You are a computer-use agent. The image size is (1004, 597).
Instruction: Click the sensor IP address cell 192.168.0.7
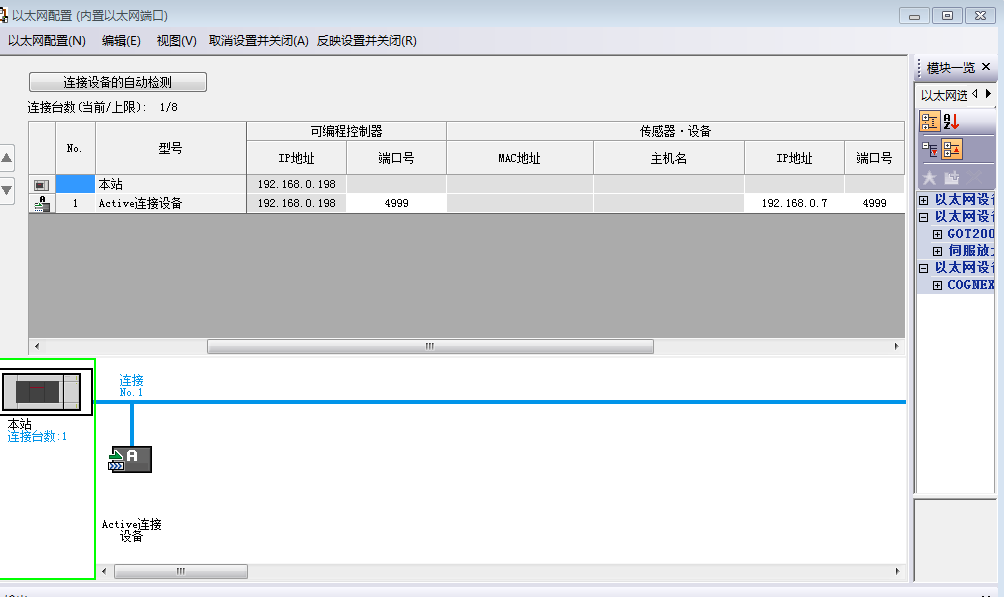tap(794, 203)
